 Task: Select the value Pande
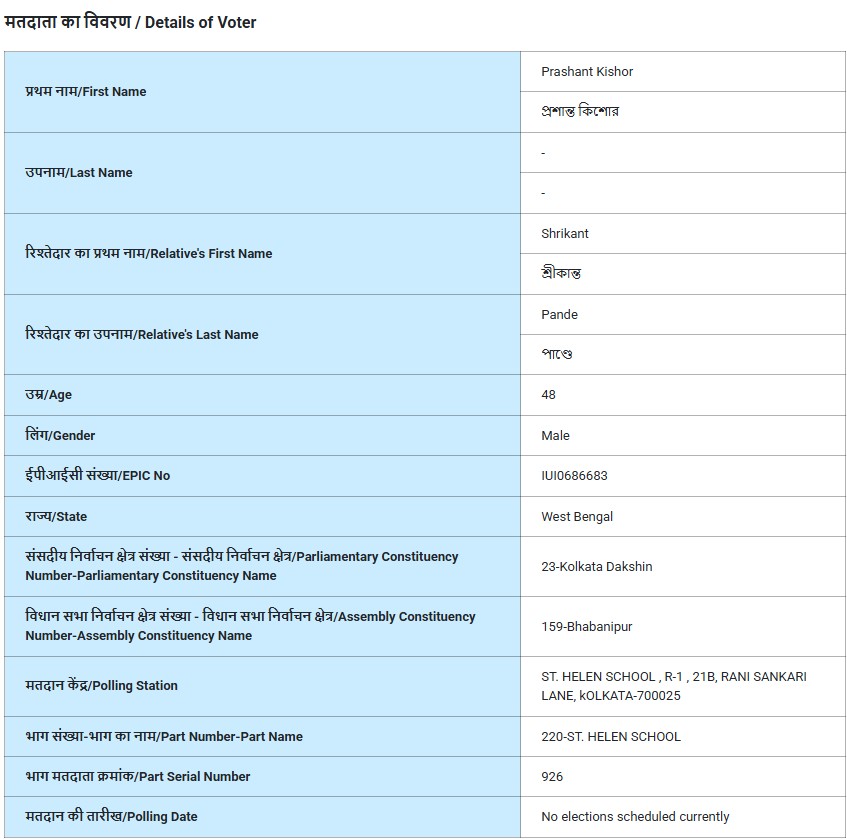[x=559, y=315]
